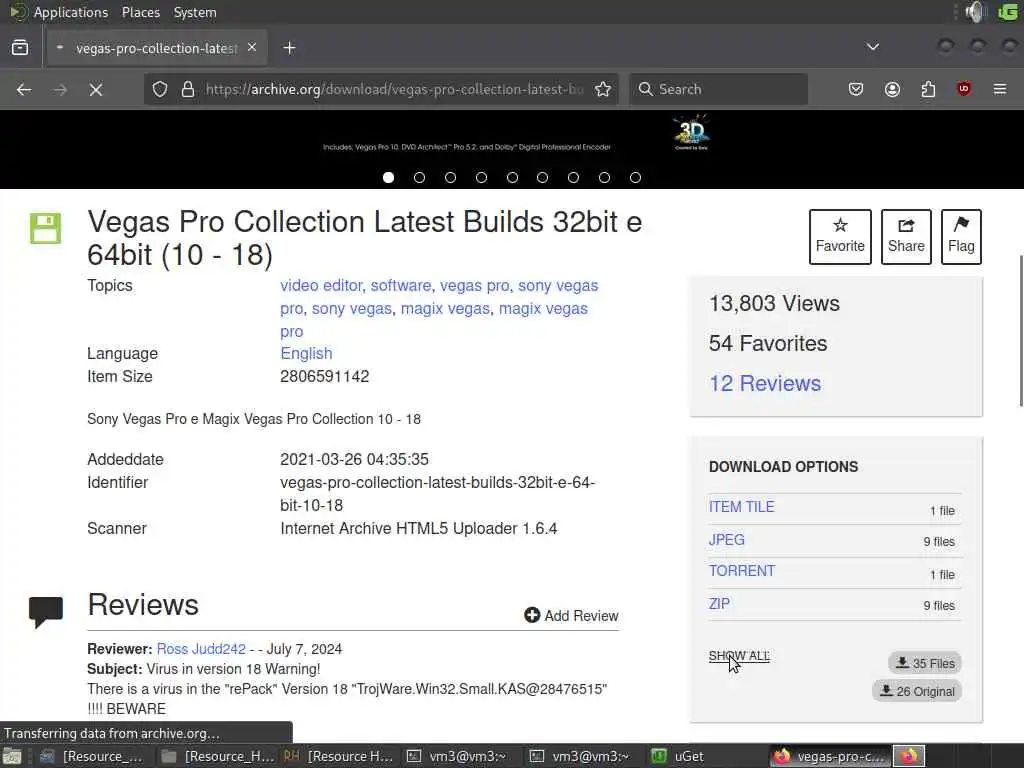Switch to uGet taskbar window
This screenshot has height=768, width=1024.
(678, 756)
